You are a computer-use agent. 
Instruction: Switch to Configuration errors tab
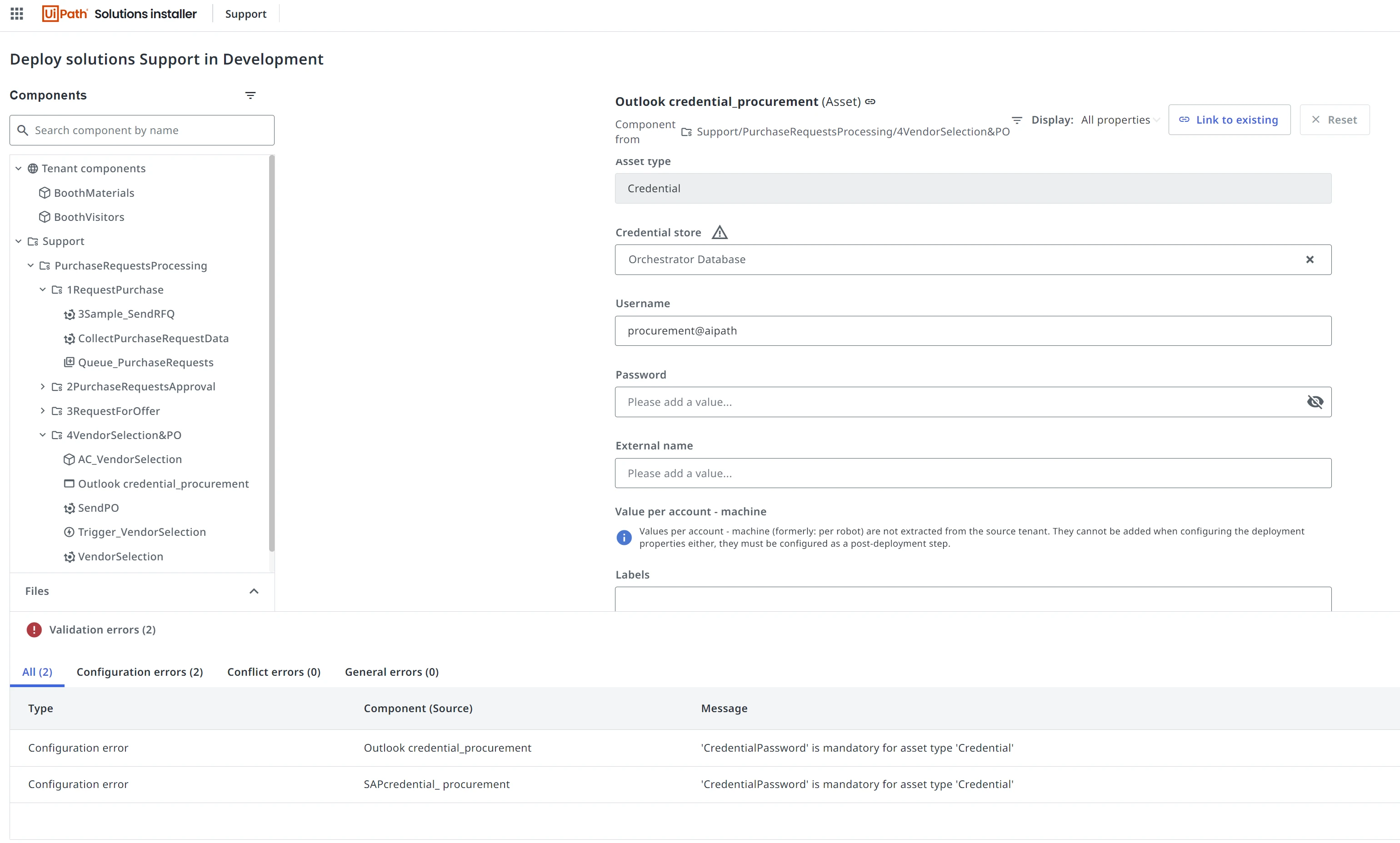[140, 672]
